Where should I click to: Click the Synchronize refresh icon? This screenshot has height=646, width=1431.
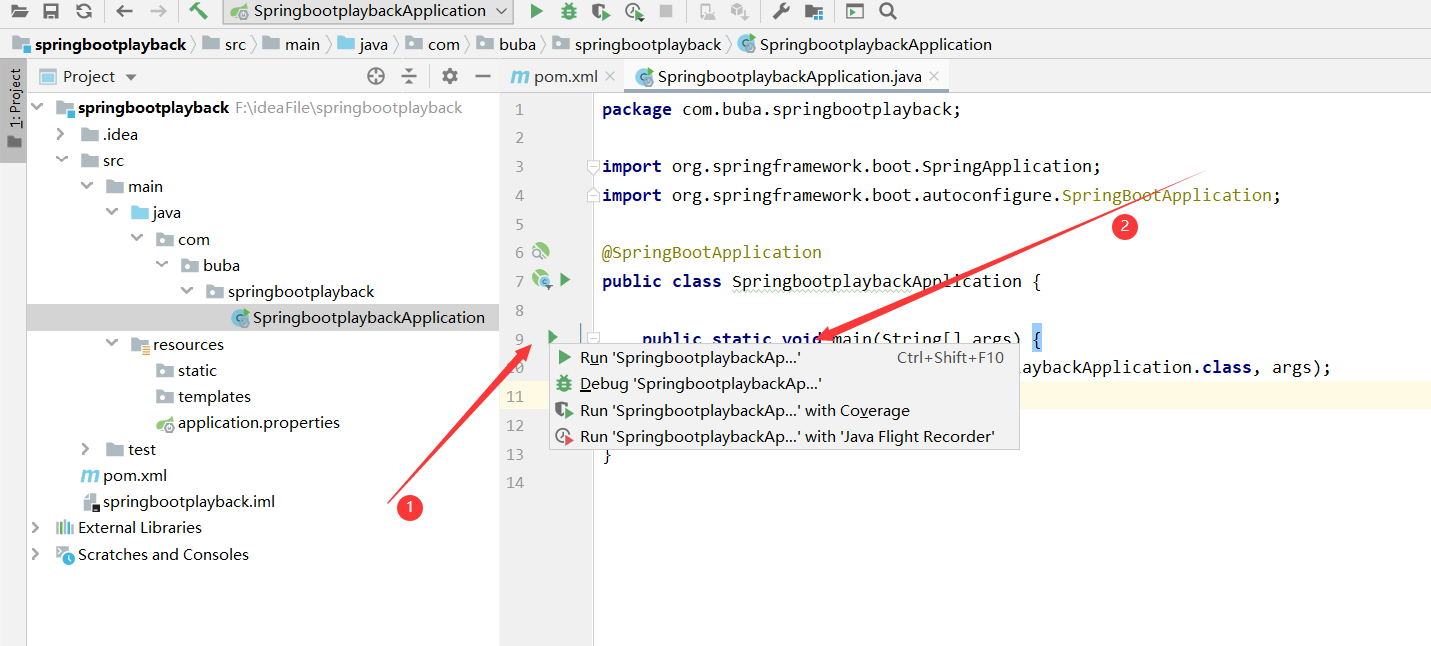84,11
